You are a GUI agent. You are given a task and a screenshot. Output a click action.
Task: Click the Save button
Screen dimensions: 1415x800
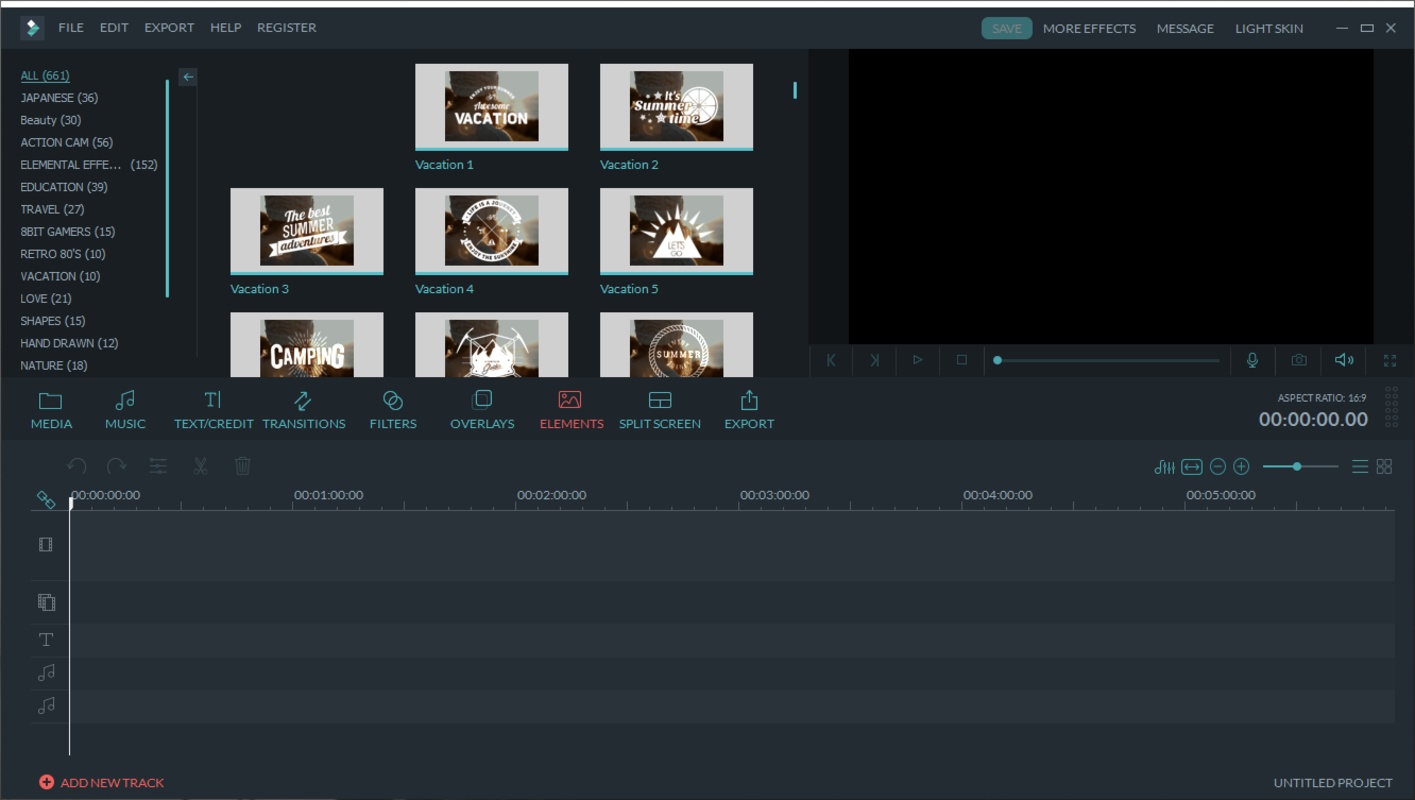pos(1006,28)
